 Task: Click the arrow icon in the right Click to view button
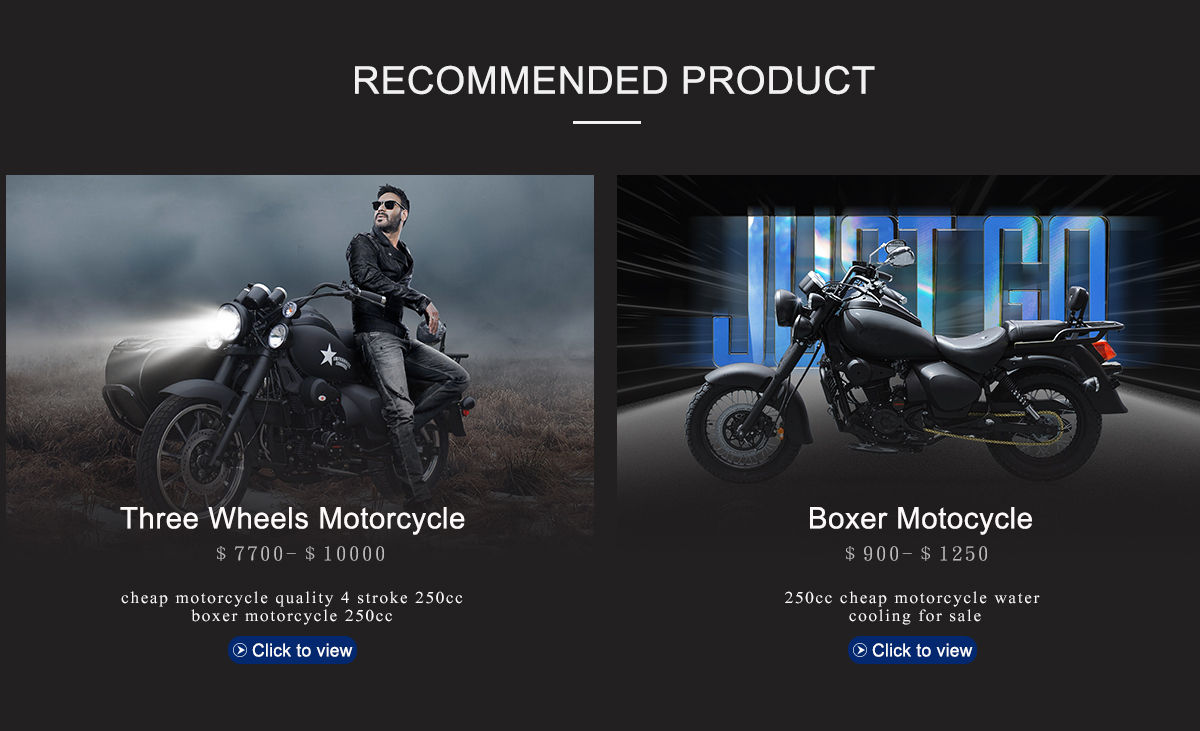[860, 651]
